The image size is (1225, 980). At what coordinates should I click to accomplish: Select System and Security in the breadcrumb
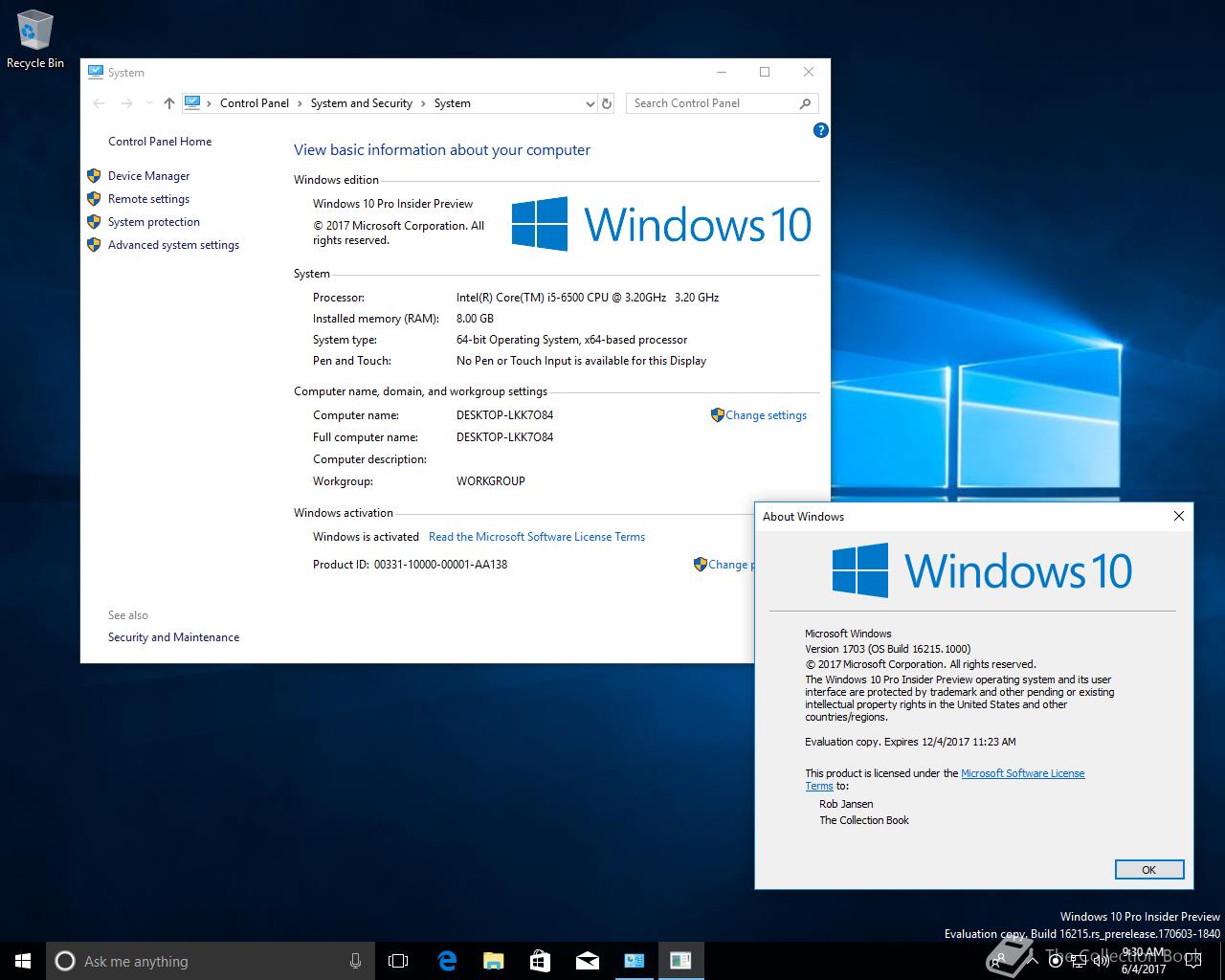coord(362,103)
